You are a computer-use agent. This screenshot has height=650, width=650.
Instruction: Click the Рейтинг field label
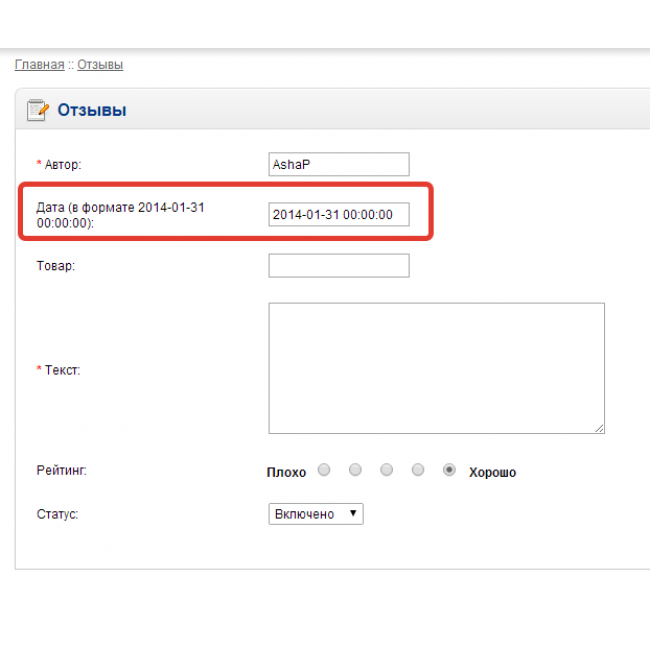click(x=61, y=470)
